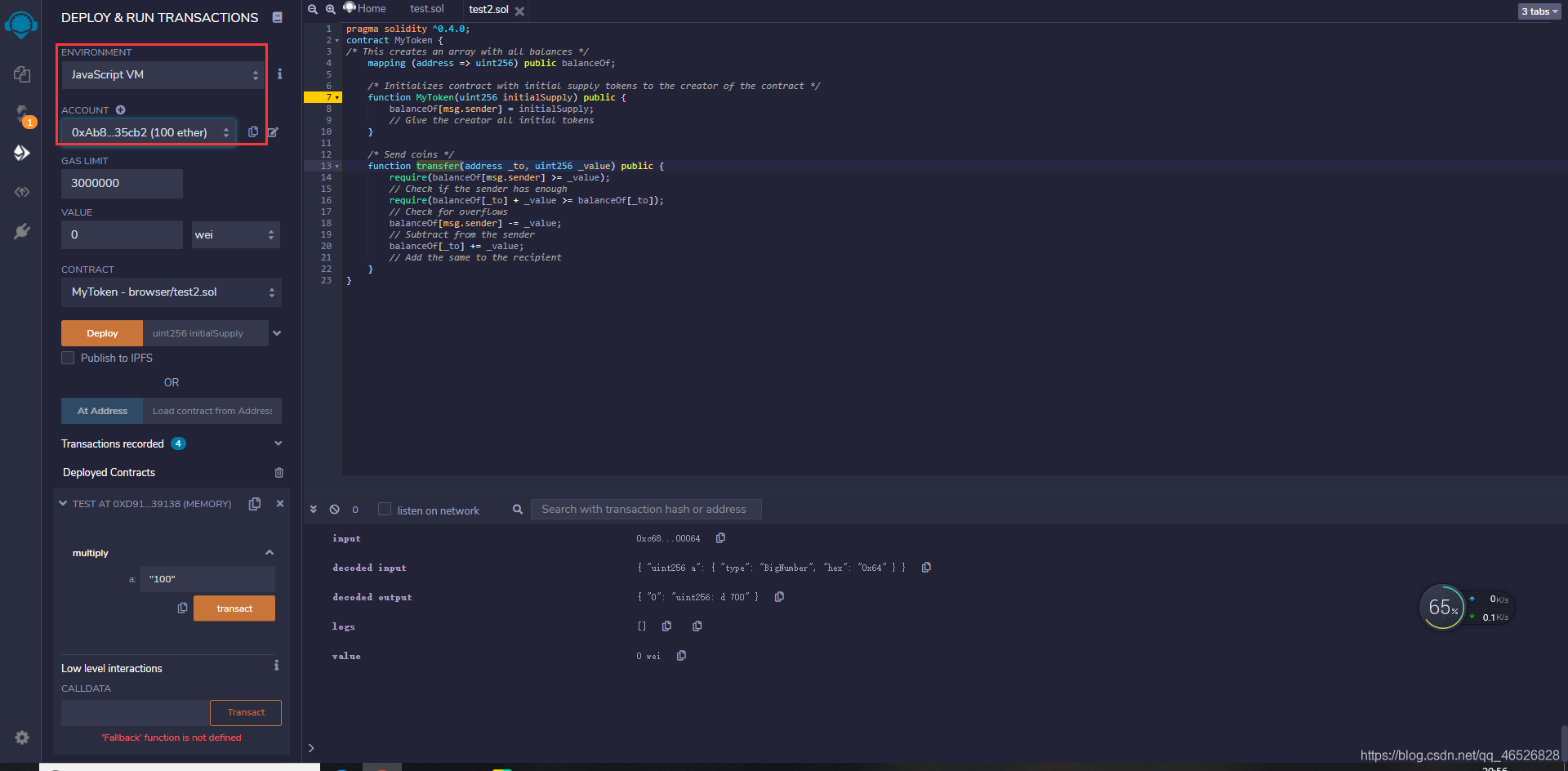Viewport: 1568px width, 771px height.
Task: Click the Remix logo icon
Action: (x=20, y=25)
